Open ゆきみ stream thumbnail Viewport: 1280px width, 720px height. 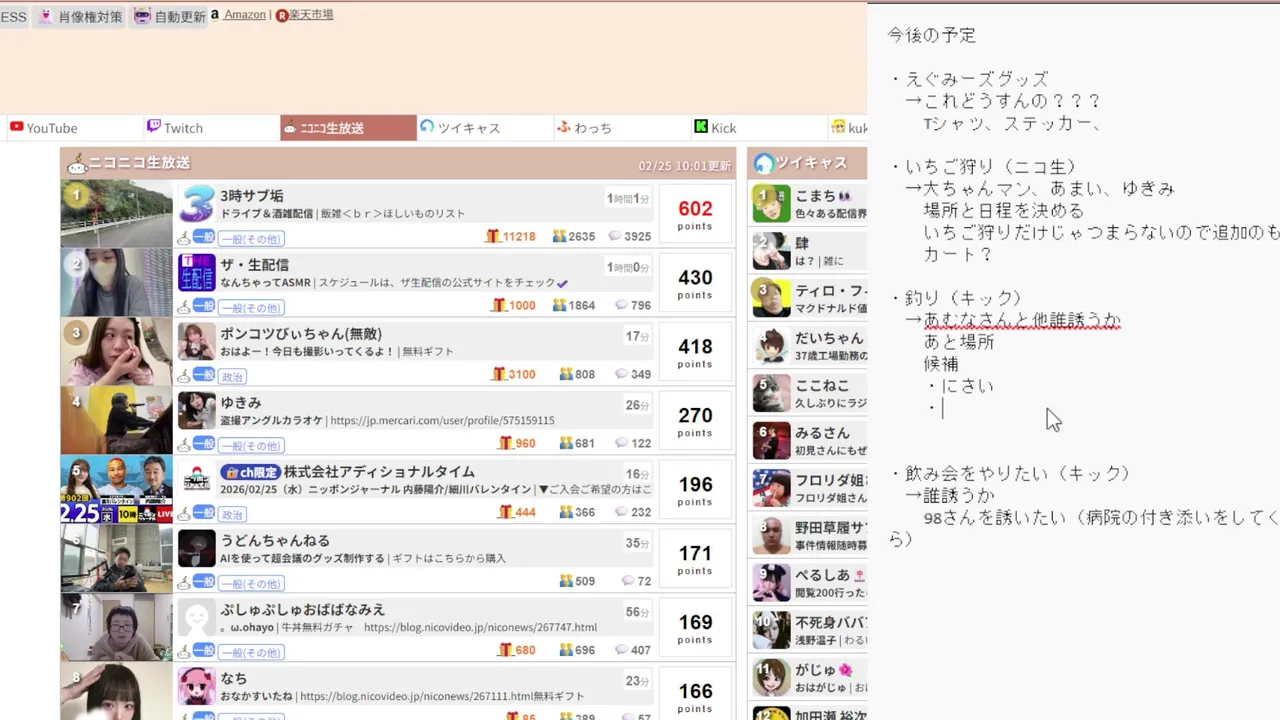116,421
